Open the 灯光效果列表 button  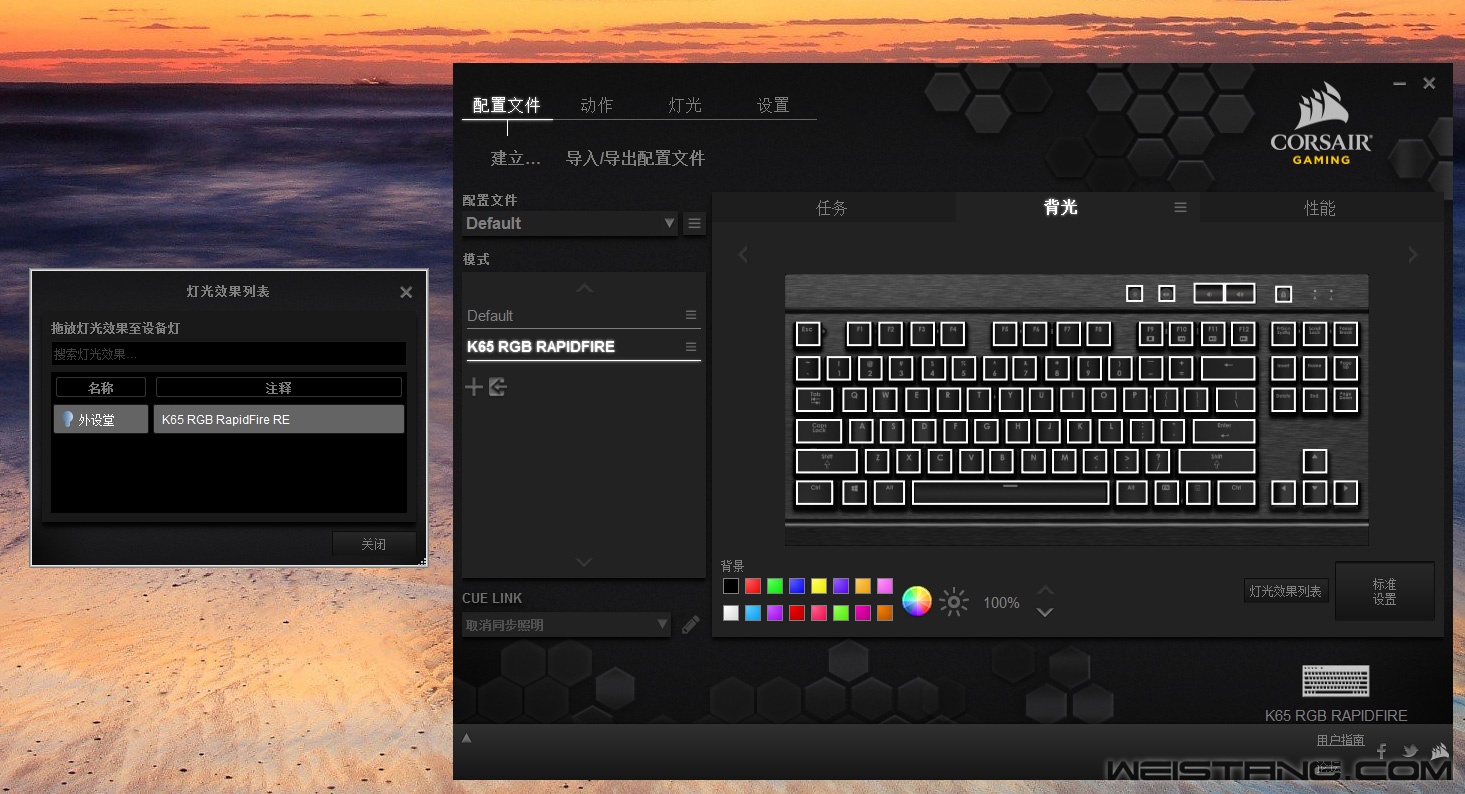coord(1285,591)
